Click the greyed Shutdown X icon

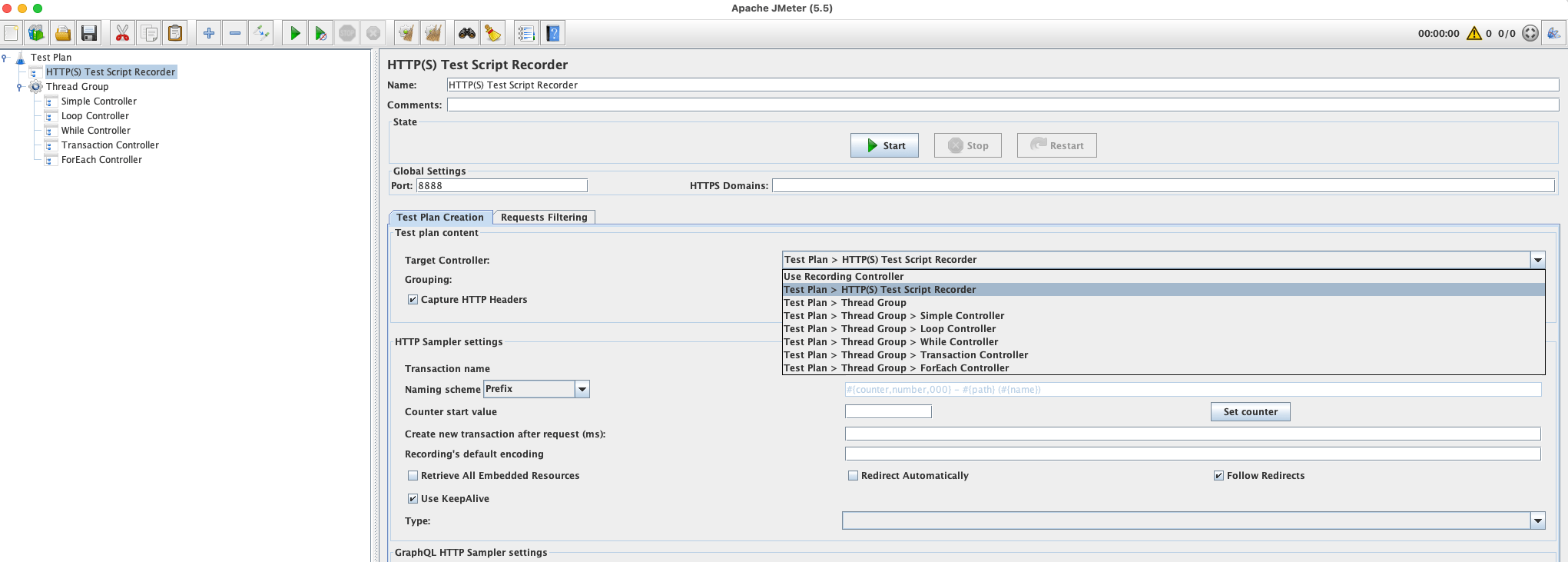tap(373, 33)
